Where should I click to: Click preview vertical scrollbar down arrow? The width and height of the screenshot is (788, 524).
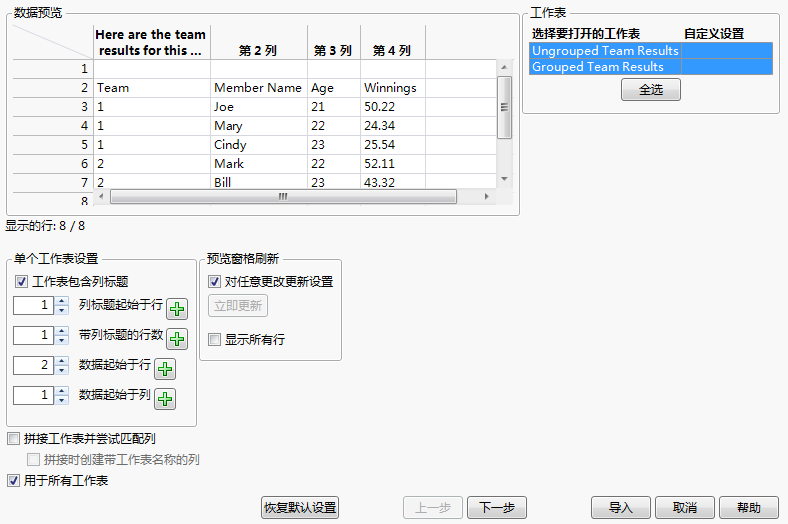point(504,179)
